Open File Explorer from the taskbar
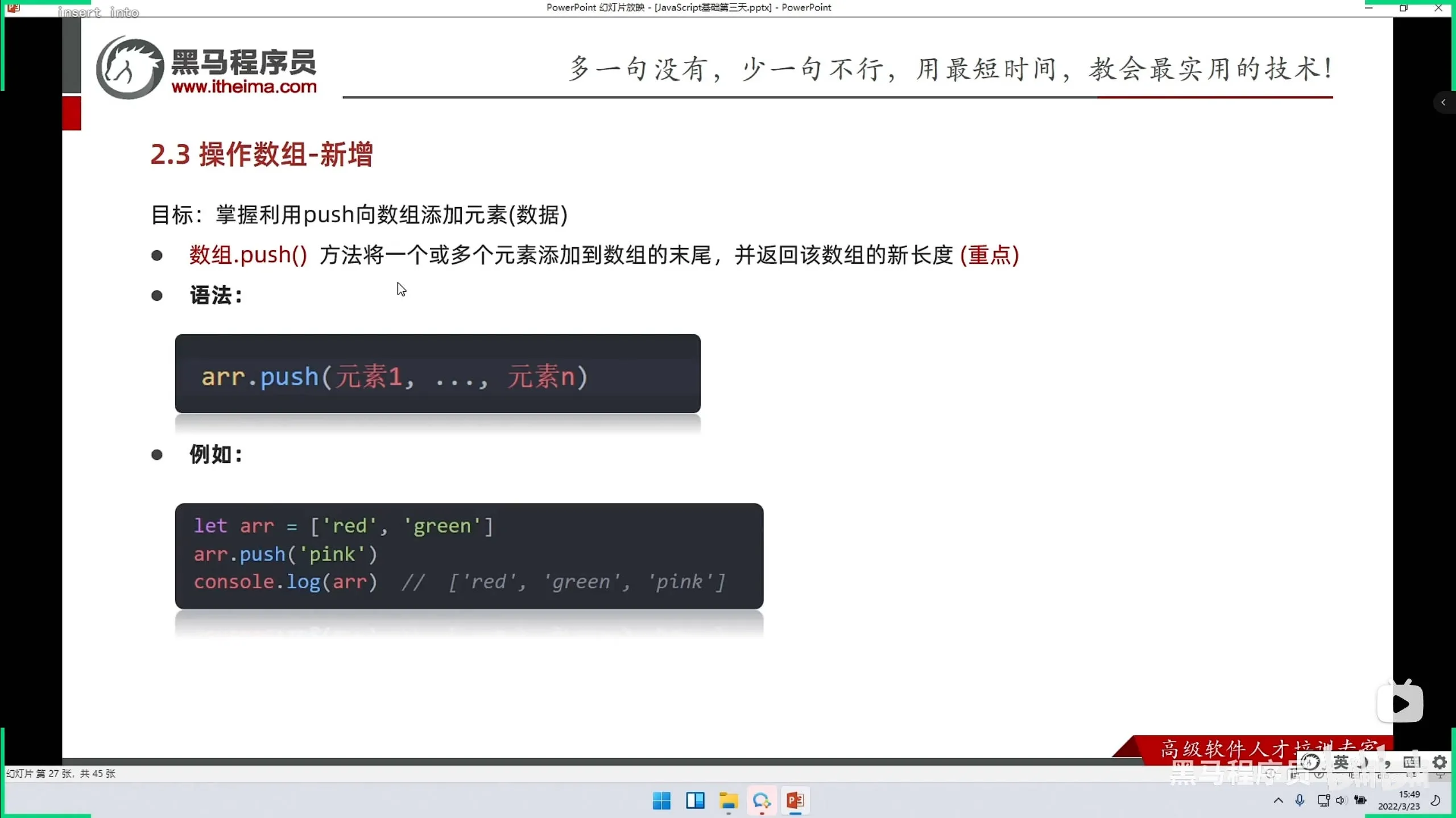The image size is (1456, 818). (x=728, y=800)
